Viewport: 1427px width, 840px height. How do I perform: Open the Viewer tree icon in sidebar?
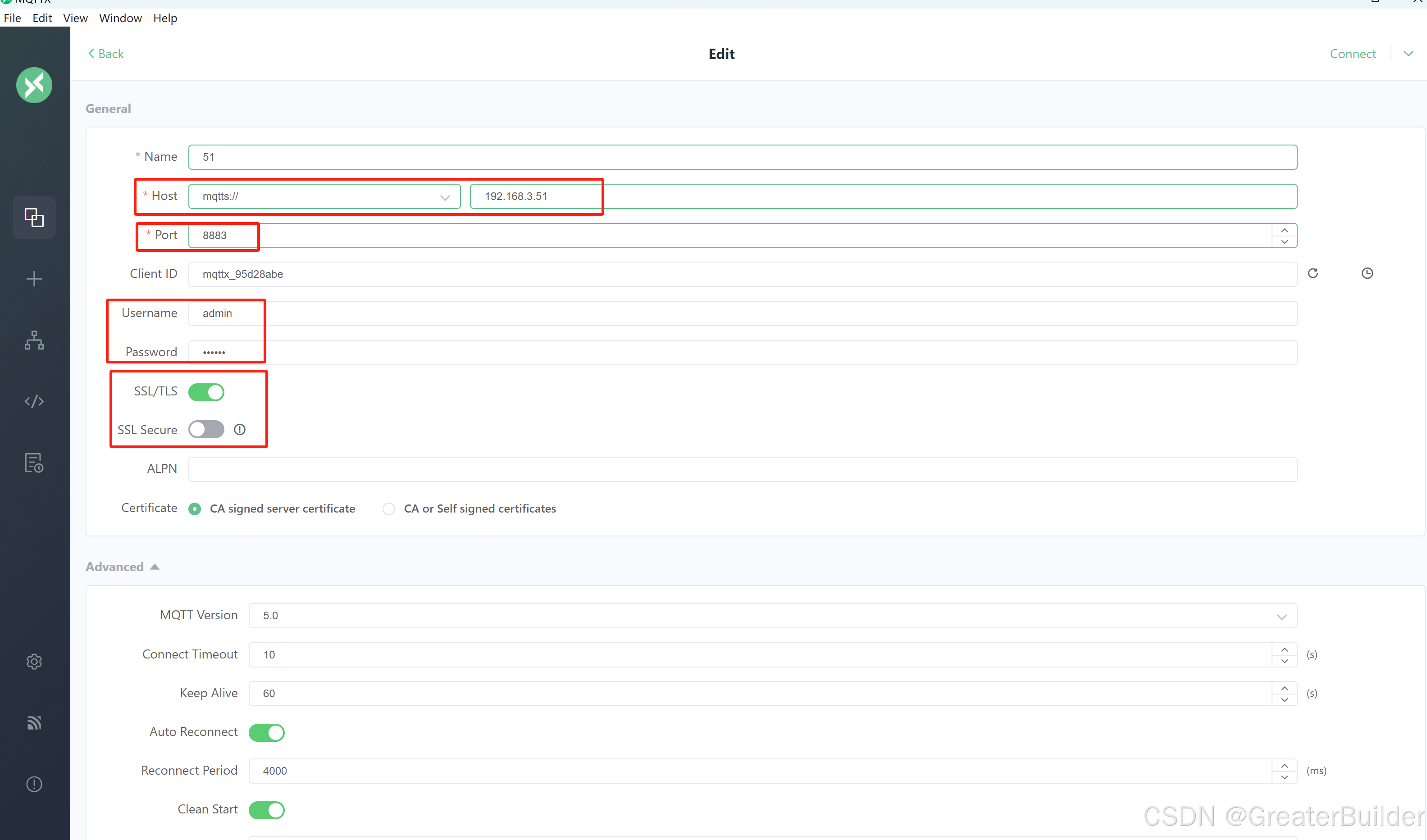point(34,340)
